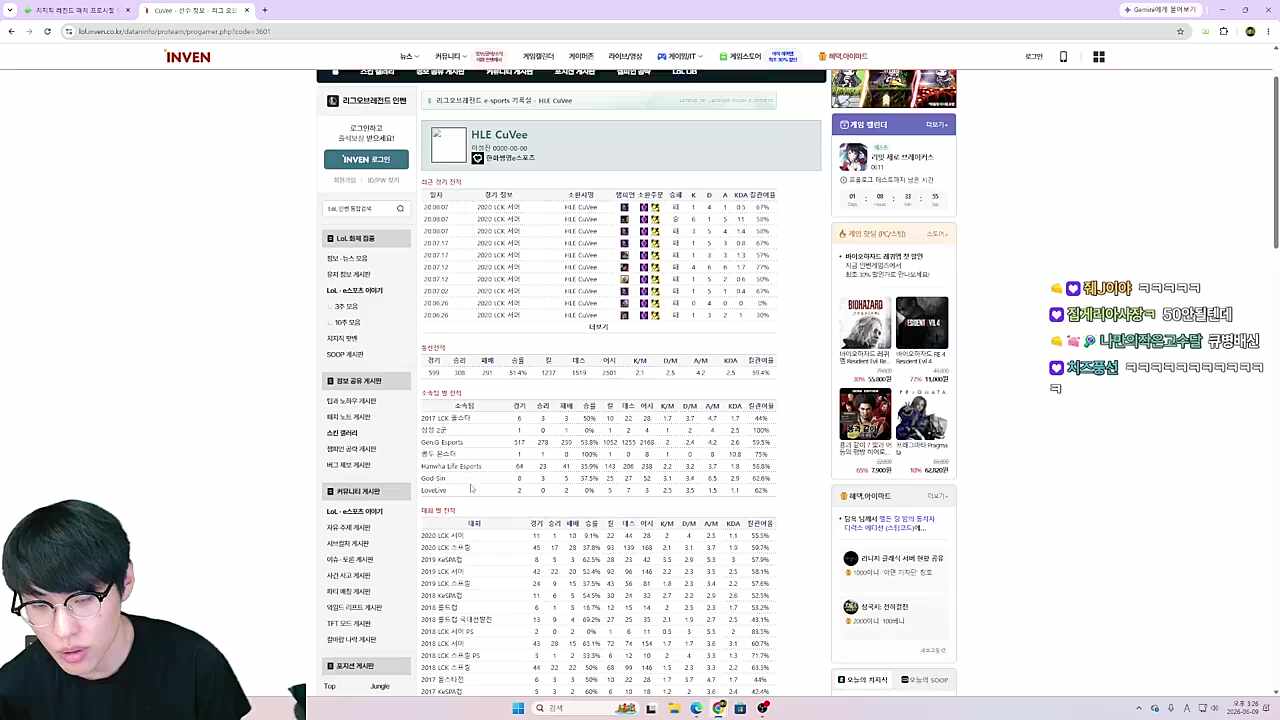This screenshot has height=720, width=1280.
Task: Open 버그 제보 게시판 in the sidebar
Action: click(x=348, y=465)
